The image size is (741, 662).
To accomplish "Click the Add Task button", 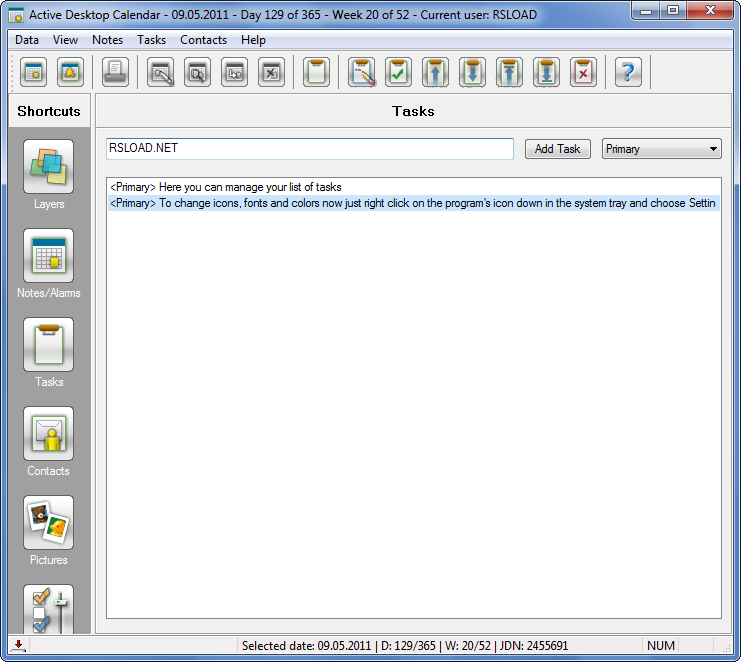I will tap(558, 149).
